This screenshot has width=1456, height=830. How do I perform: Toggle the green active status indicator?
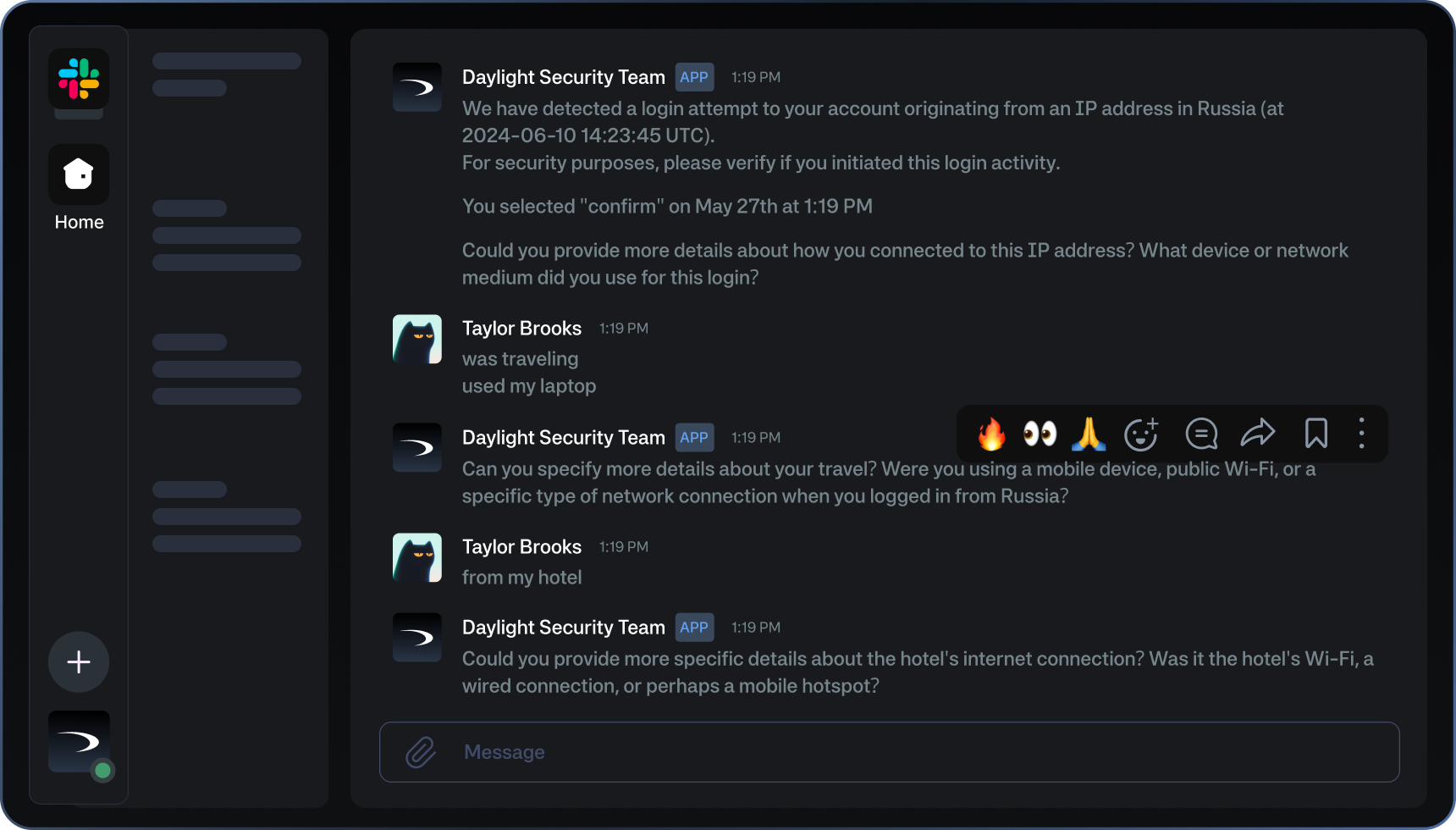pos(103,771)
